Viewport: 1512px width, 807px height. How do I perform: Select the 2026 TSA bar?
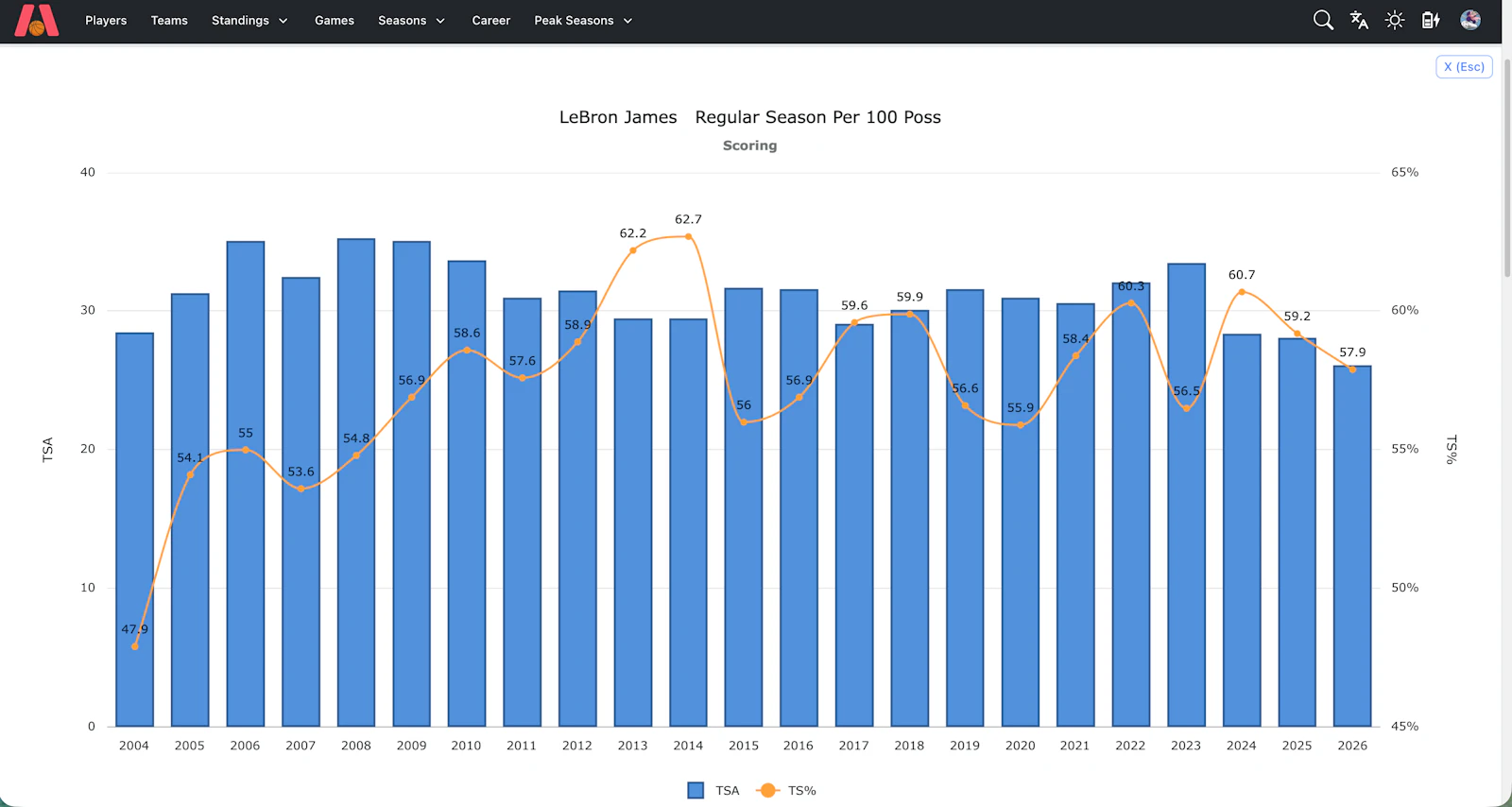[x=1352, y=546]
